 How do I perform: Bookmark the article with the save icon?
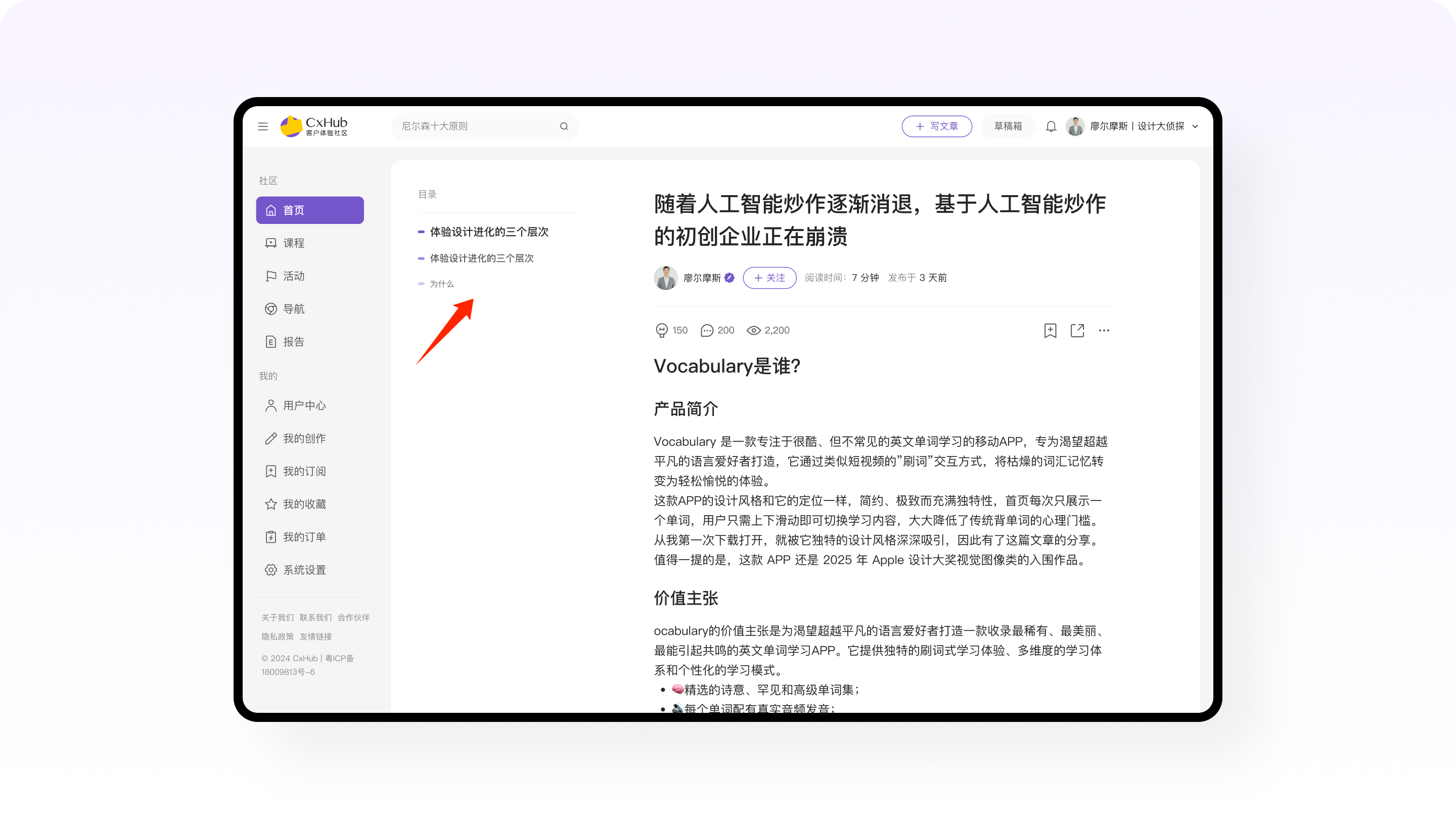click(1050, 331)
